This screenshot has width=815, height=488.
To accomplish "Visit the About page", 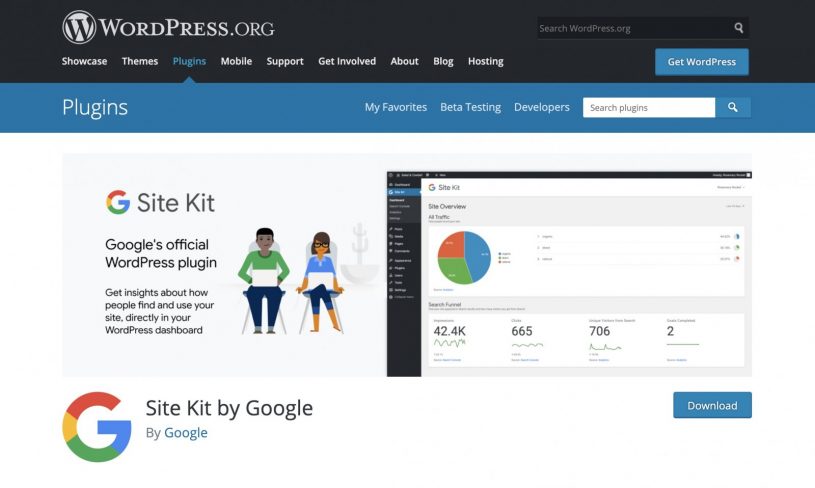I will point(404,61).
